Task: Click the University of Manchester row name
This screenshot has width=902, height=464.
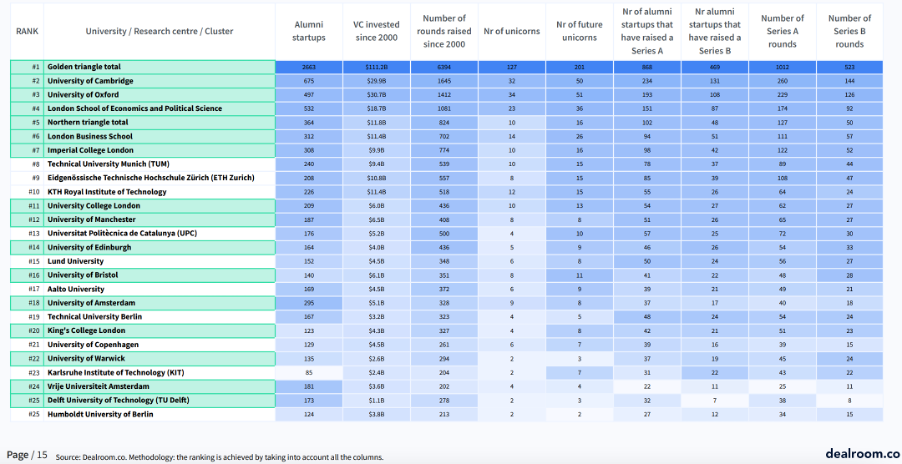Action: pyautogui.click(x=91, y=219)
